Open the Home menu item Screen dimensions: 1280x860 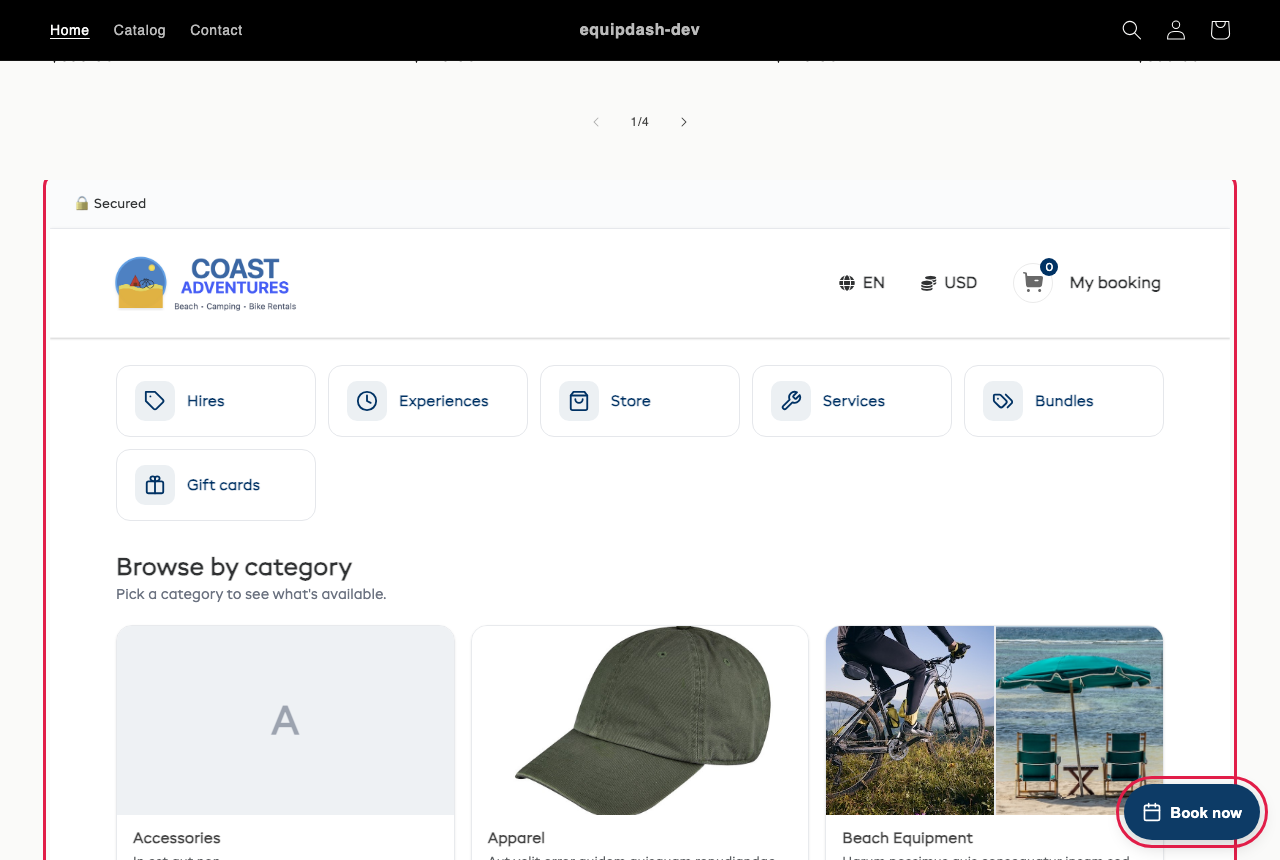point(70,30)
